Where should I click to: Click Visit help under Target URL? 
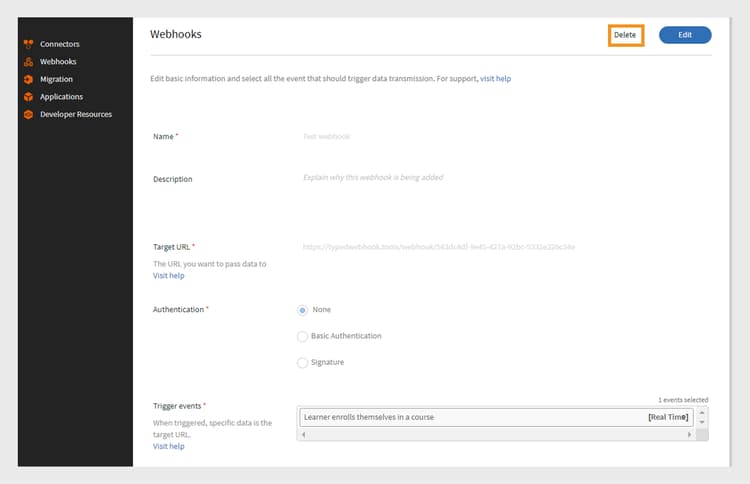[168, 275]
